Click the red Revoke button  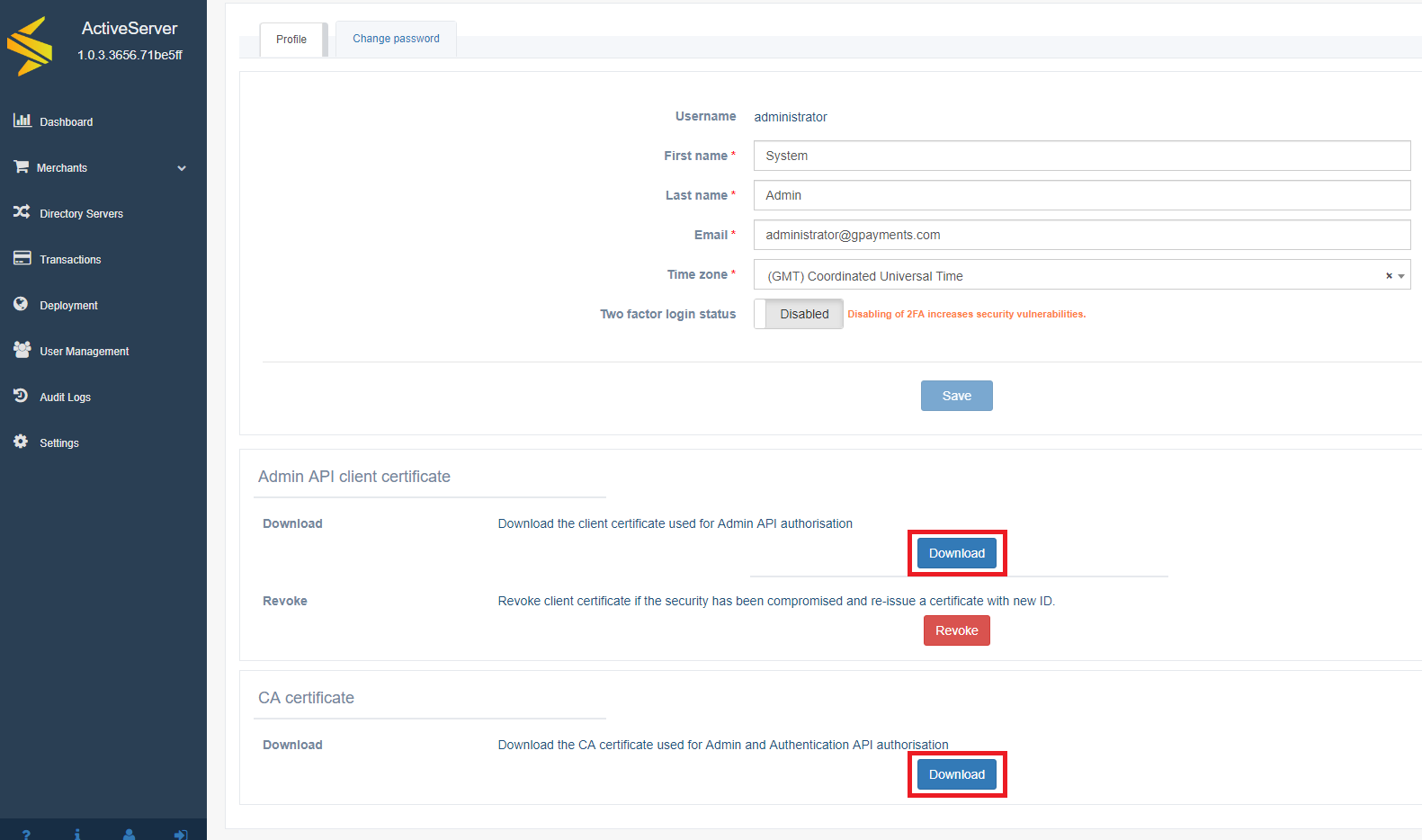click(x=956, y=630)
